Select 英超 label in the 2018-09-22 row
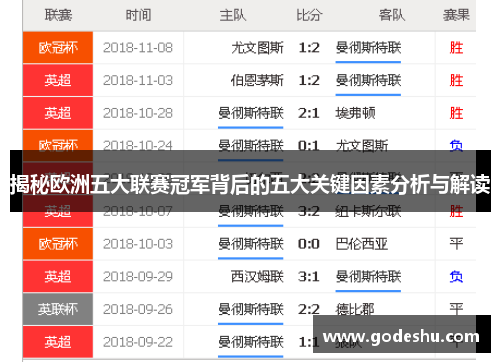 pyautogui.click(x=58, y=342)
